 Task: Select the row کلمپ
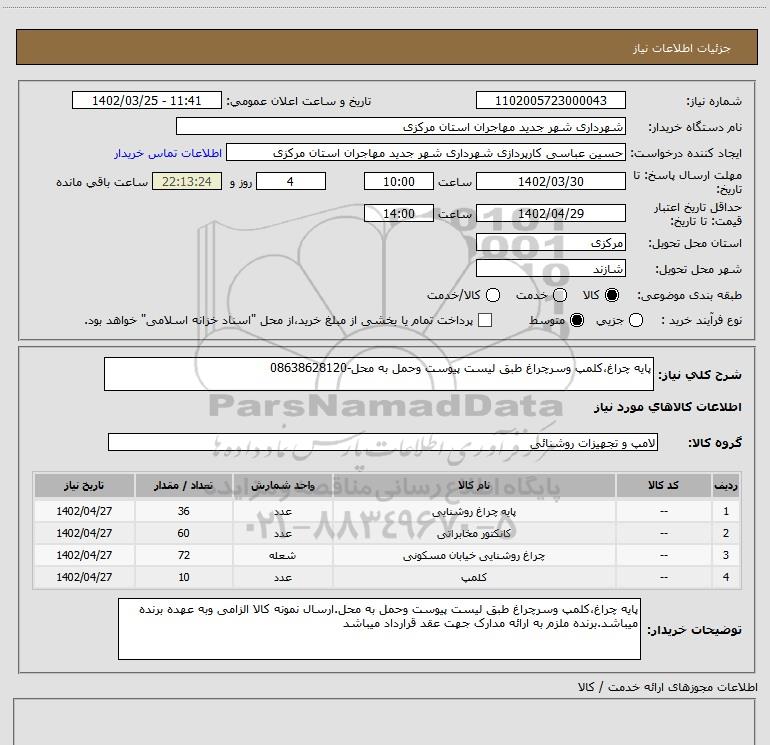[387, 577]
